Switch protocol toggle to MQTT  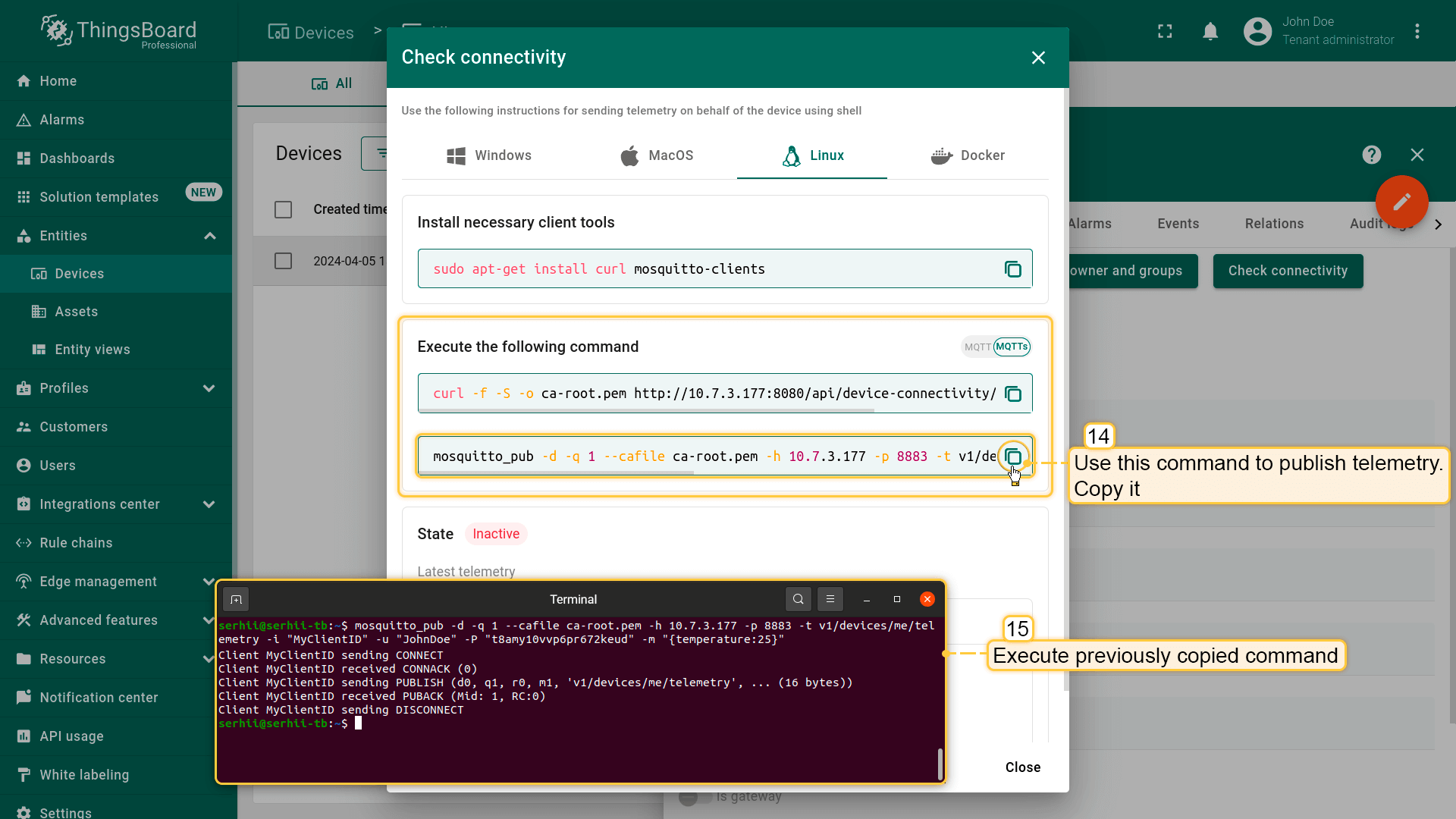[x=977, y=347]
